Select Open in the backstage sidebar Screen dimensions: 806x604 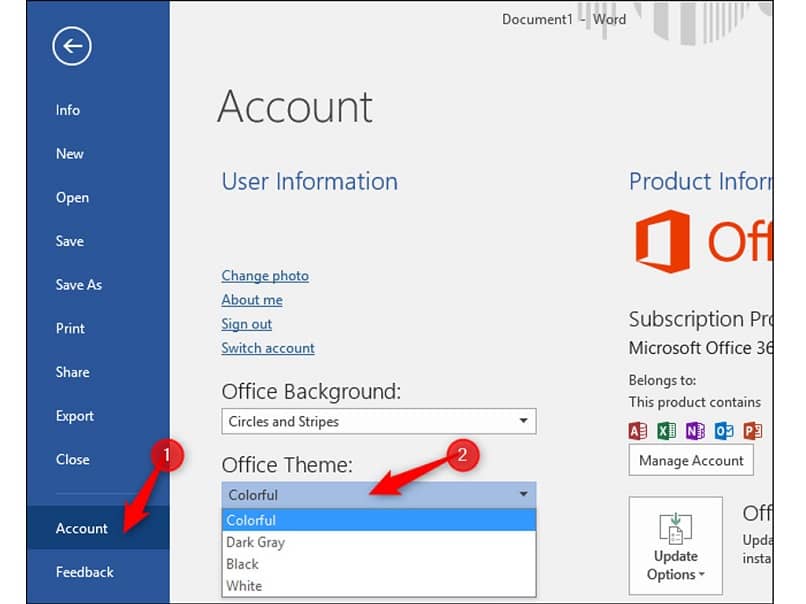click(x=72, y=198)
